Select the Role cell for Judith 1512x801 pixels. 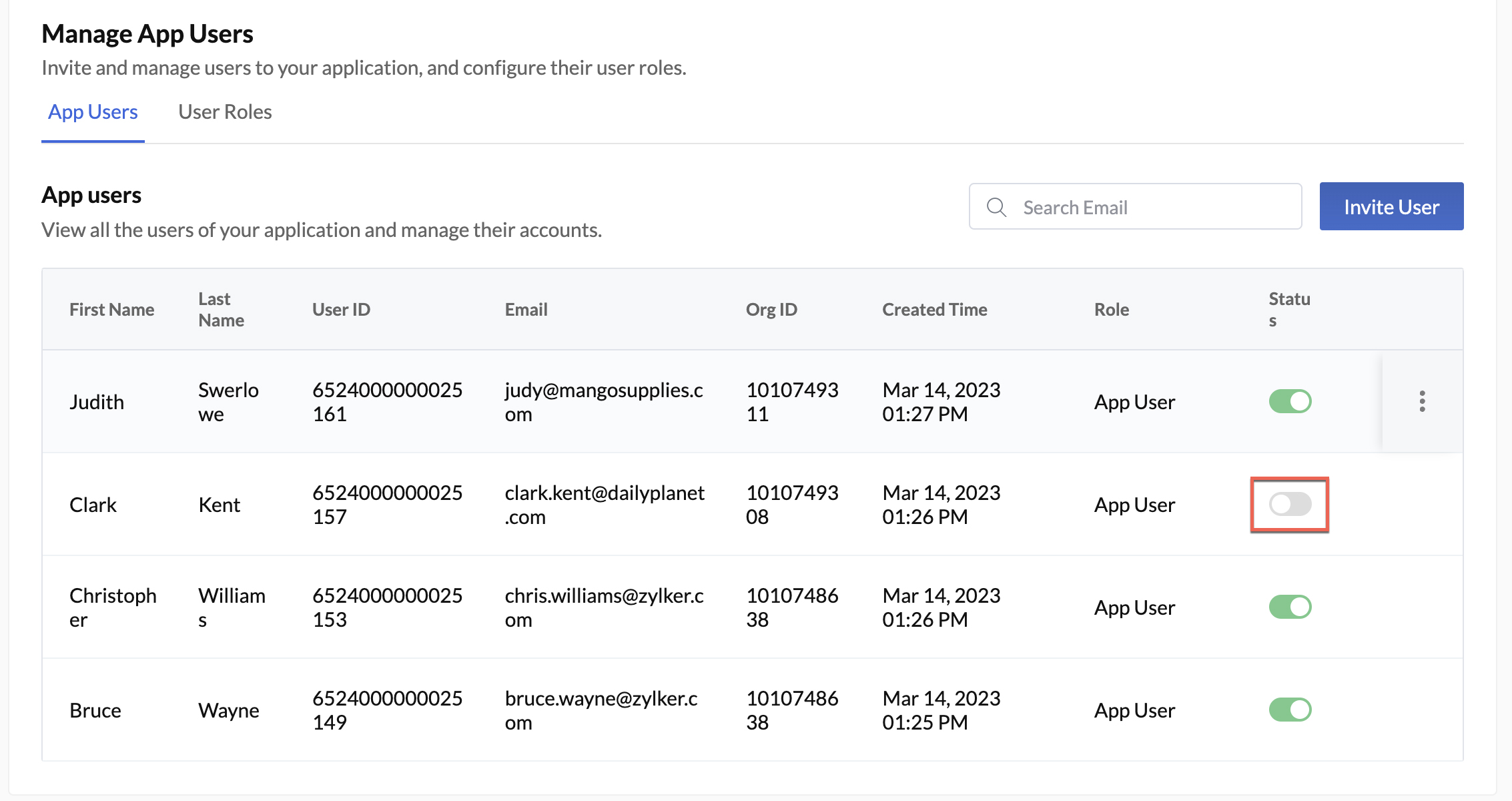click(x=1134, y=401)
